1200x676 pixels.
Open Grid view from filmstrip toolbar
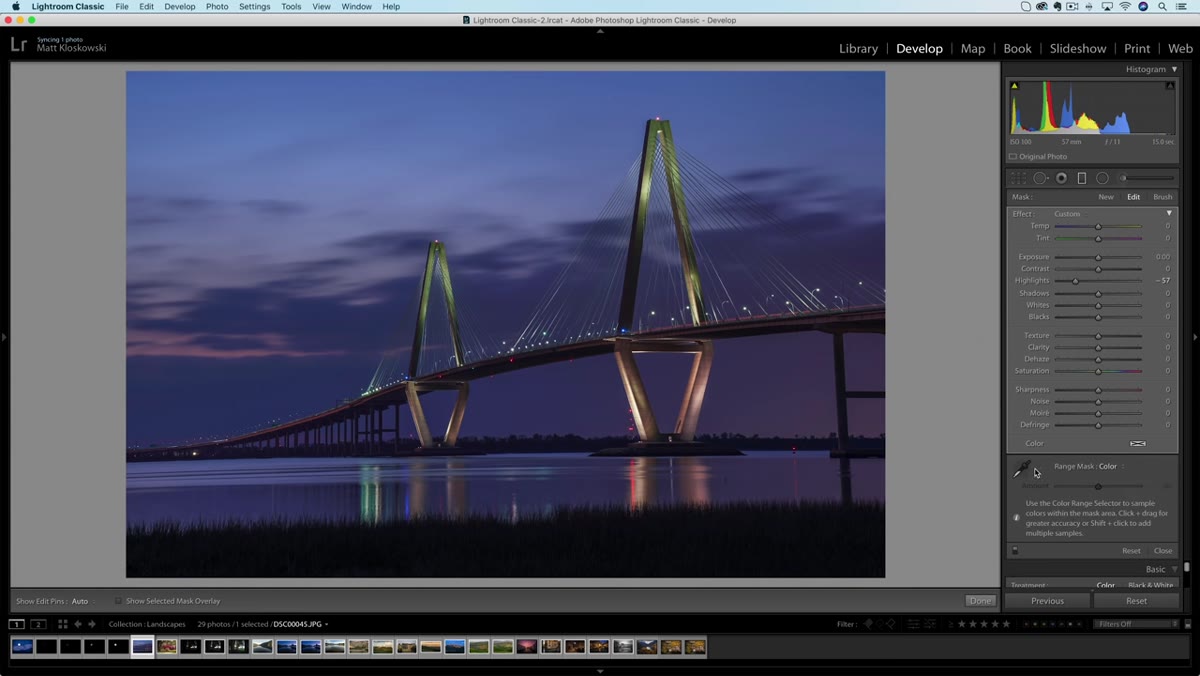click(x=62, y=624)
